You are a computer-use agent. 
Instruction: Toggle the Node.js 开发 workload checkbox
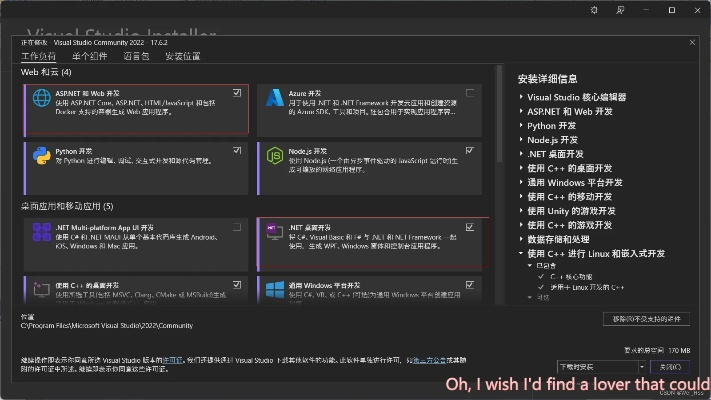pos(470,150)
